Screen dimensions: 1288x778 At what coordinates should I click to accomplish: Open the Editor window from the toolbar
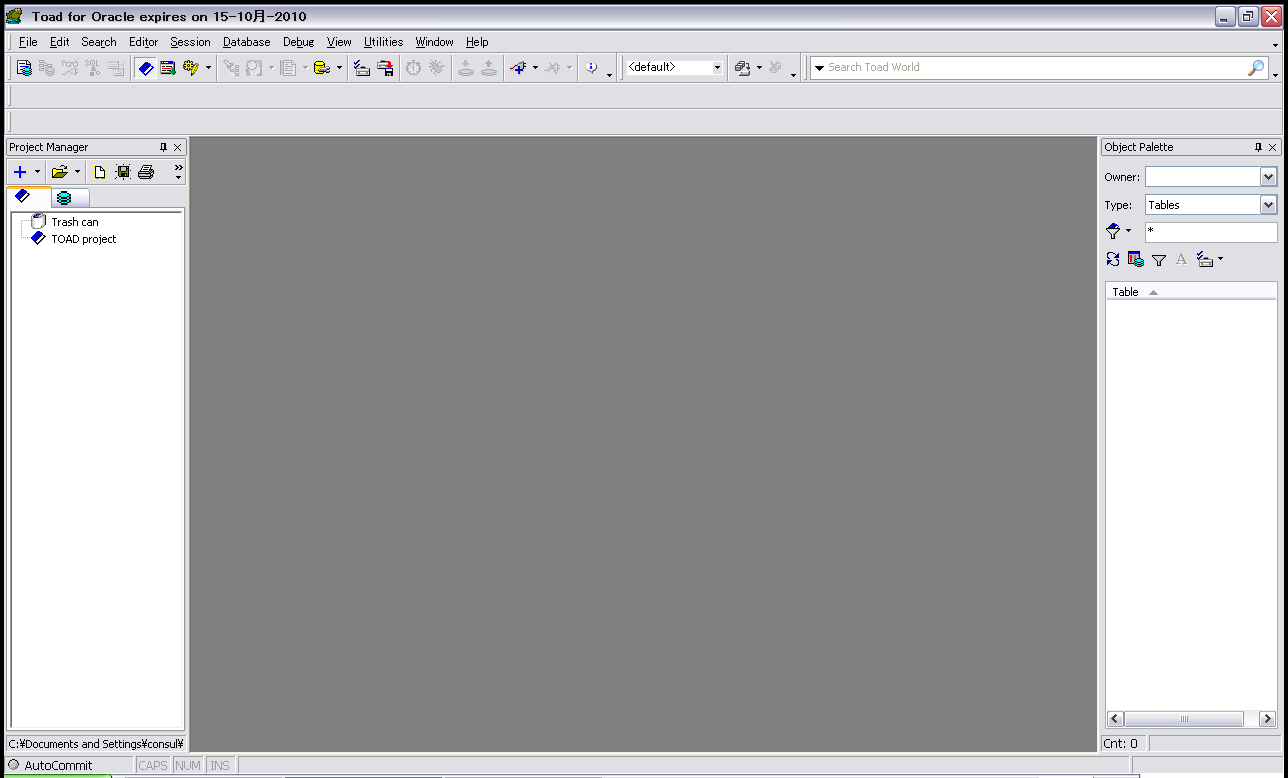coord(24,68)
